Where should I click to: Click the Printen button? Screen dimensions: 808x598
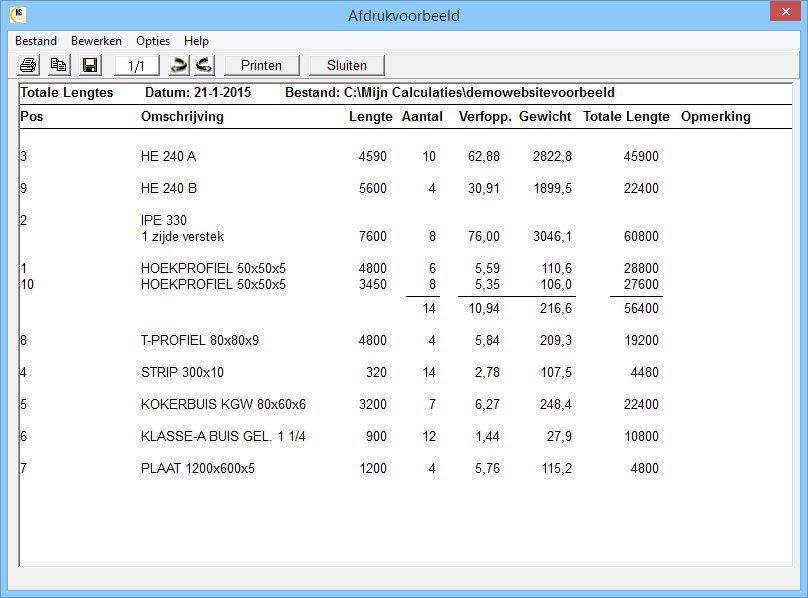click(261, 65)
